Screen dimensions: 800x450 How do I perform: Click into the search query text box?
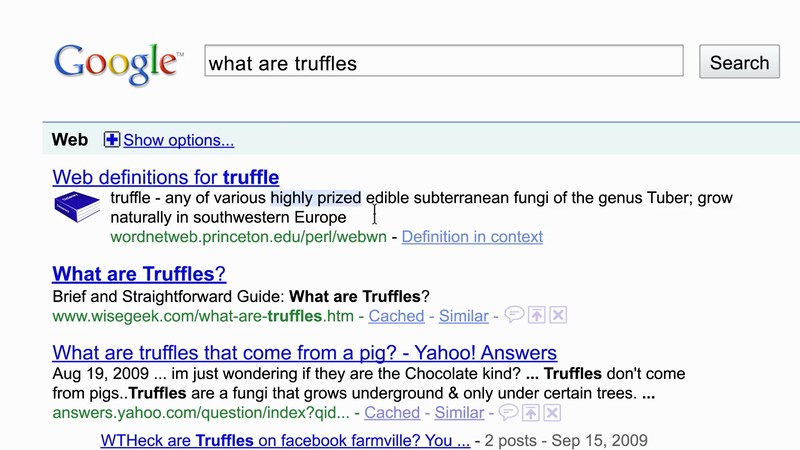coord(443,63)
